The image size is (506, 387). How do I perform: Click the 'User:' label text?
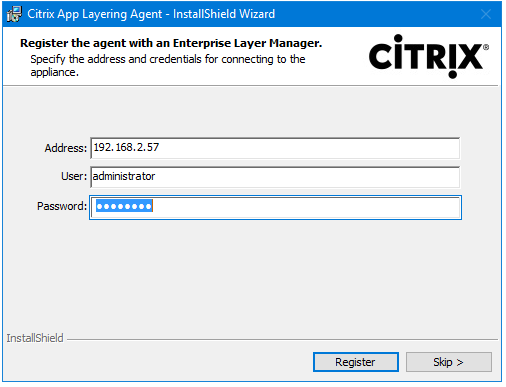pyautogui.click(x=74, y=176)
